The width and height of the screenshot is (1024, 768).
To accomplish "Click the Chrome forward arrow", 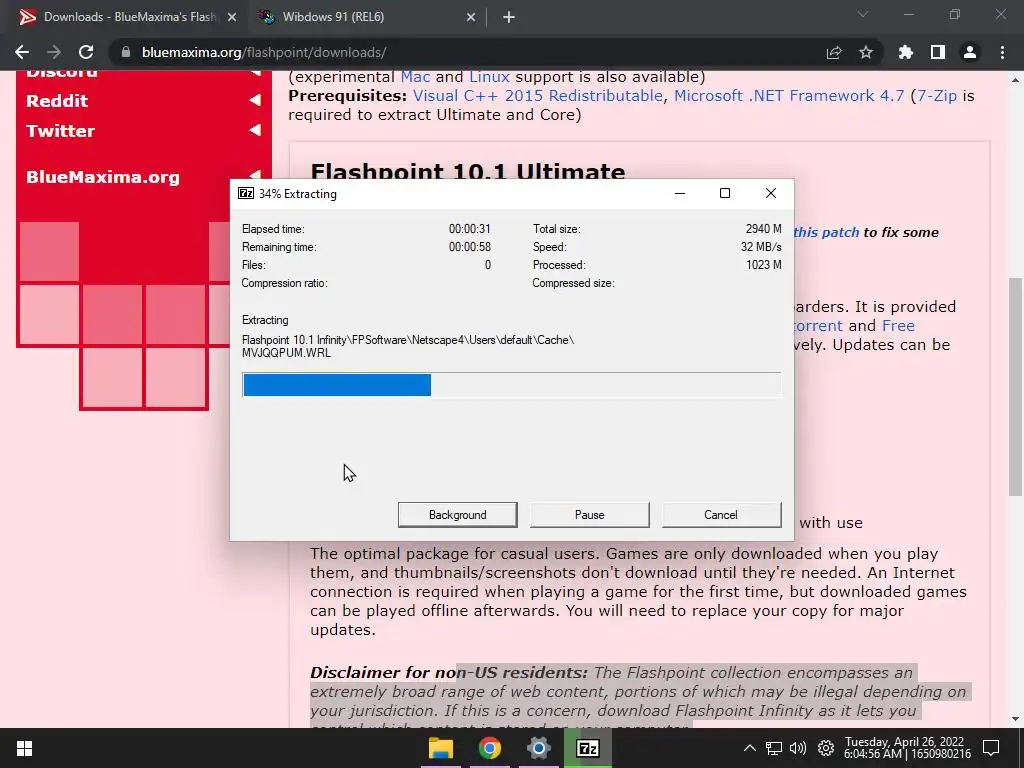I will [x=54, y=52].
